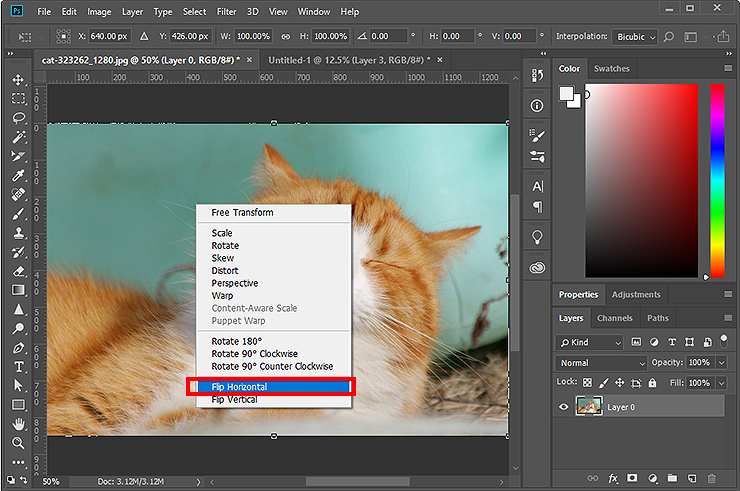This screenshot has width=740, height=491.
Task: Toggle lock all padlock icon
Action: tap(652, 382)
